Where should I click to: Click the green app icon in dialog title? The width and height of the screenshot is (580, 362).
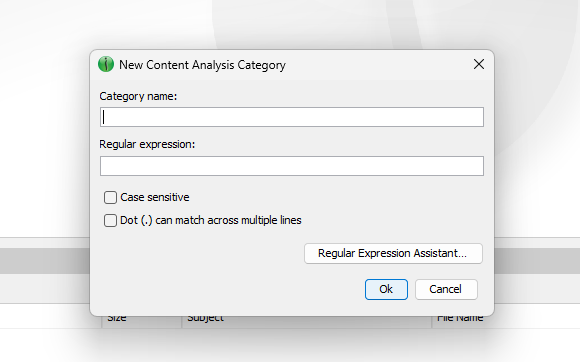pyautogui.click(x=106, y=64)
